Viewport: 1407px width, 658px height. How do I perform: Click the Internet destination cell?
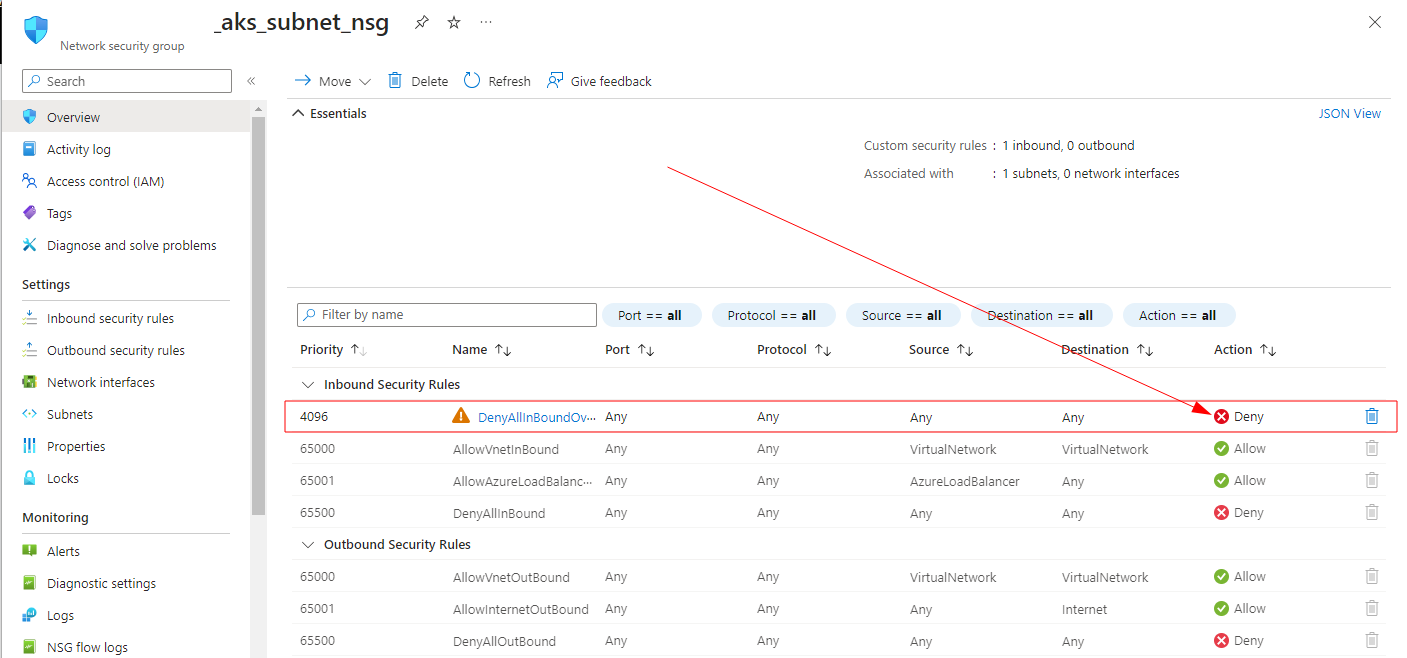point(1085,609)
